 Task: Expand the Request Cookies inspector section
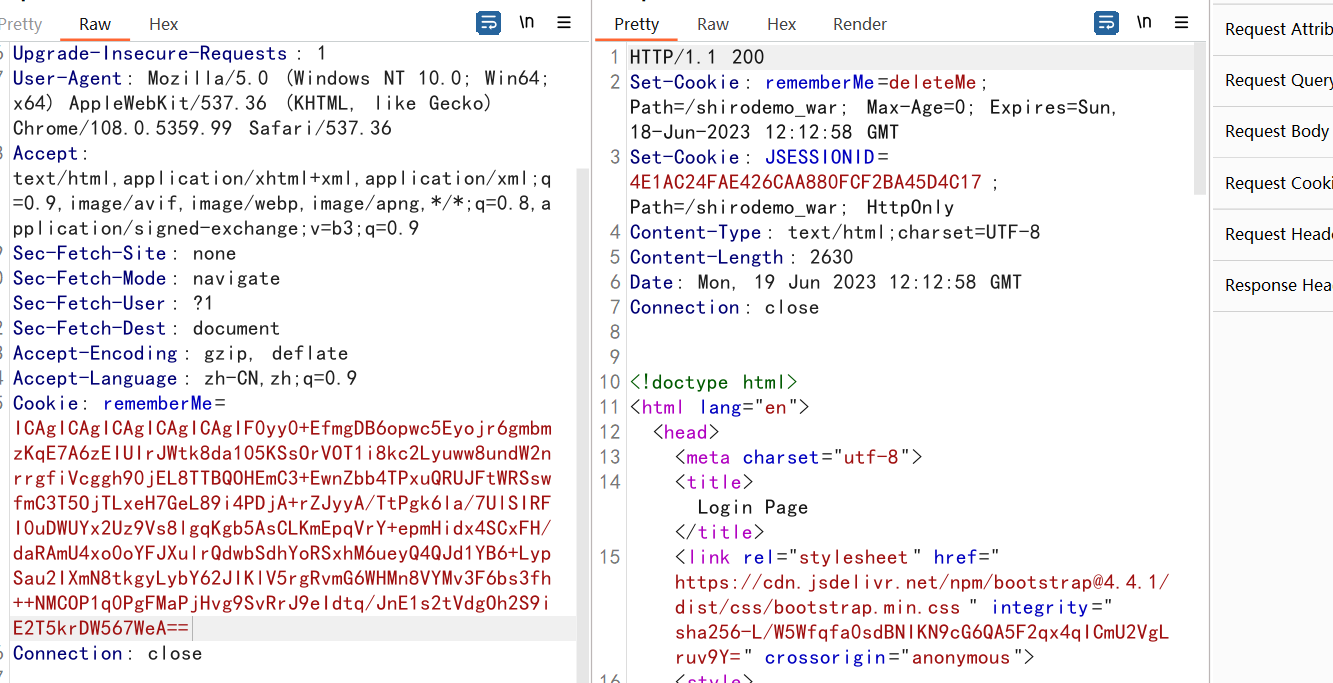click(1278, 183)
